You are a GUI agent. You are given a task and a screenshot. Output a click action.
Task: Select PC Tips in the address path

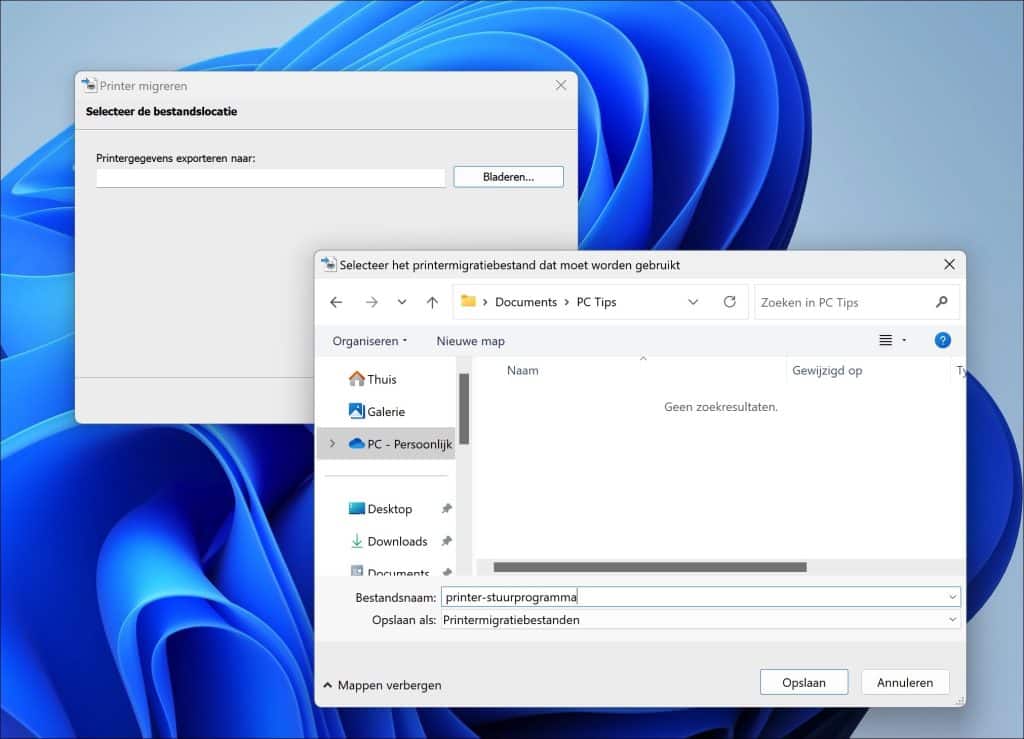tap(596, 302)
